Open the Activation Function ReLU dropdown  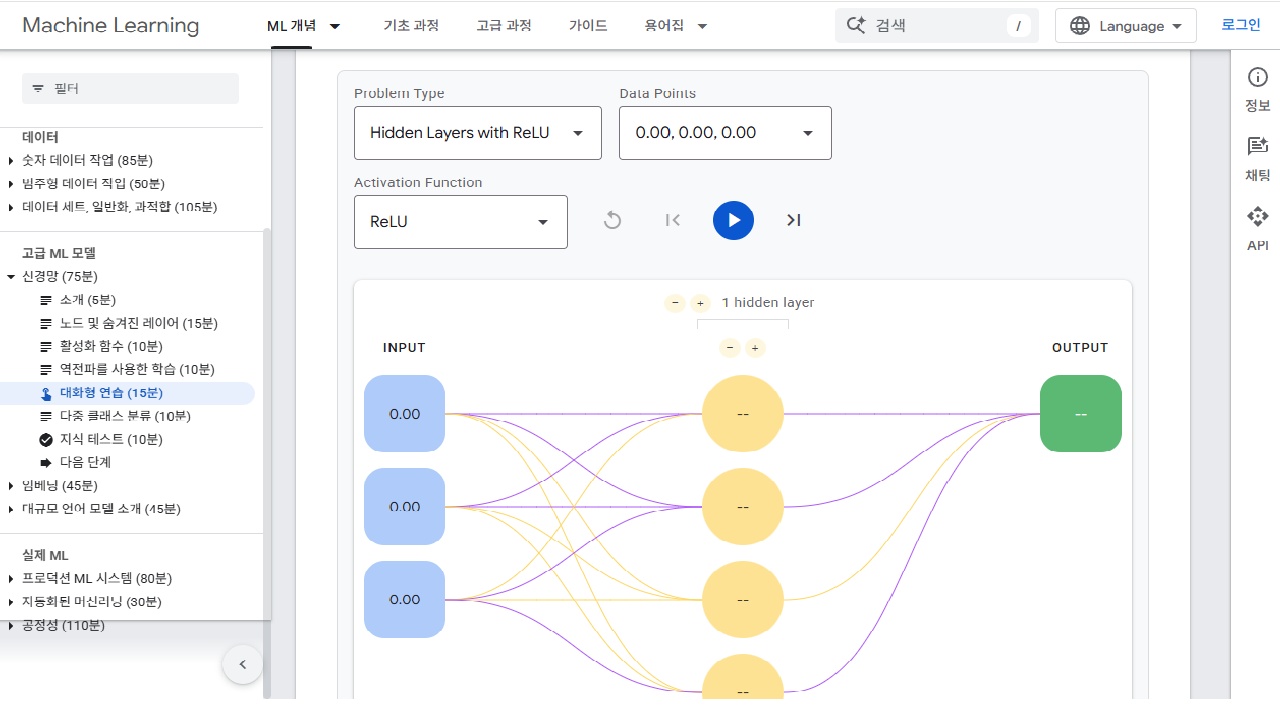[461, 222]
